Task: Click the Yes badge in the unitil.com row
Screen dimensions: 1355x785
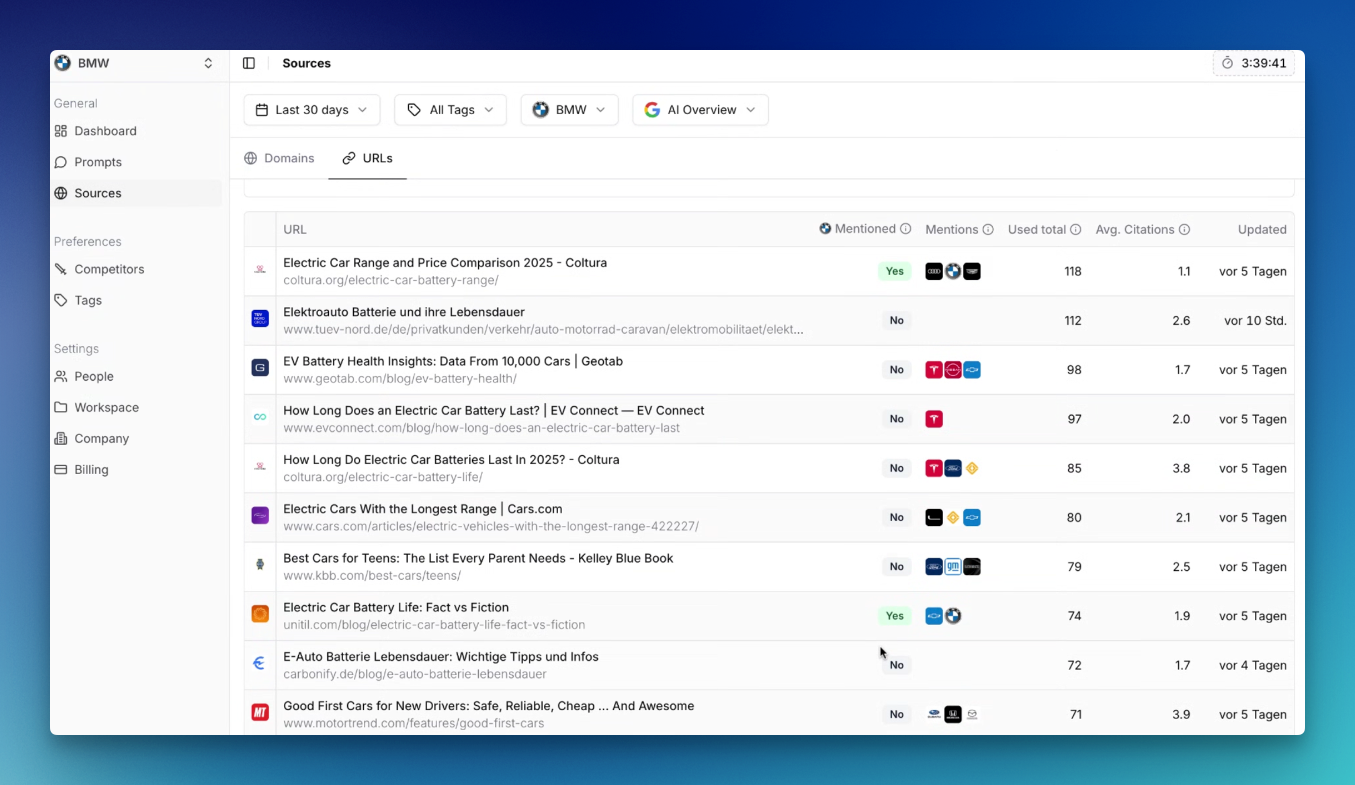Action: pyautogui.click(x=895, y=616)
